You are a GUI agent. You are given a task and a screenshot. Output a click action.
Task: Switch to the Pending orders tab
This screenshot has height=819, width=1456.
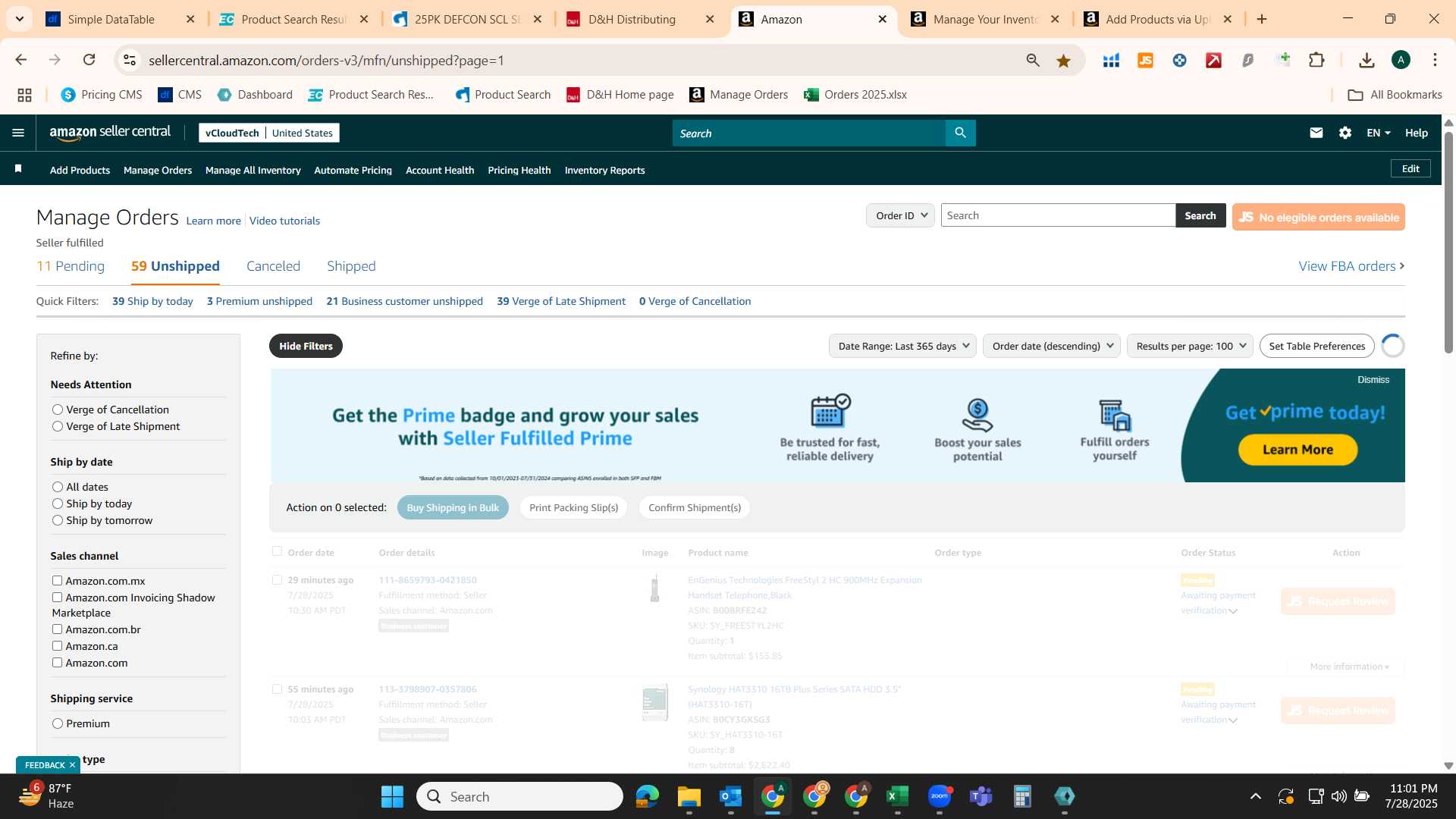pos(71,266)
